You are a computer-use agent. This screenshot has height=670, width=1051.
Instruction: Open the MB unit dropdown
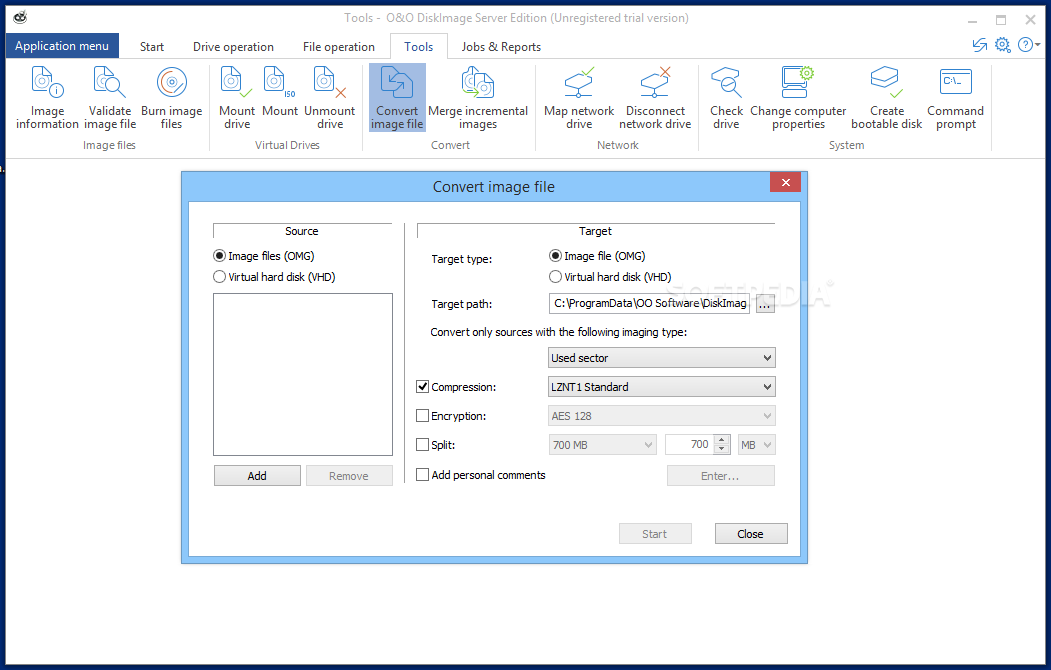(757, 444)
